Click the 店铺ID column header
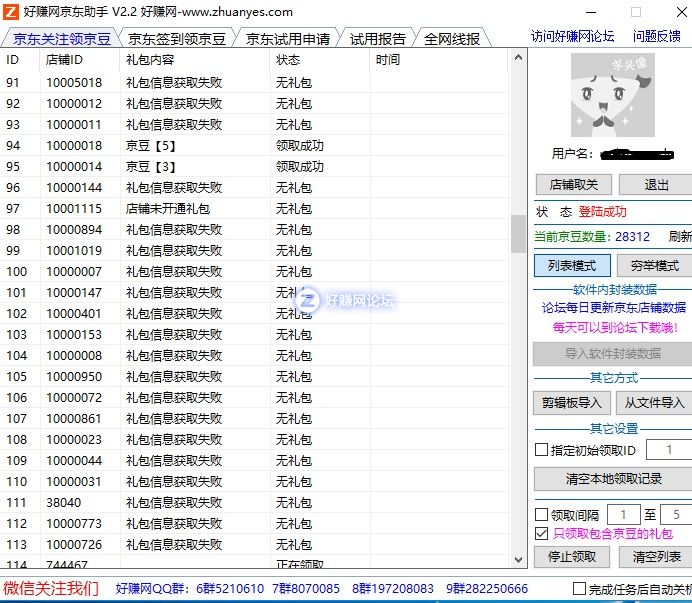The height and width of the screenshot is (603, 692). coord(64,60)
